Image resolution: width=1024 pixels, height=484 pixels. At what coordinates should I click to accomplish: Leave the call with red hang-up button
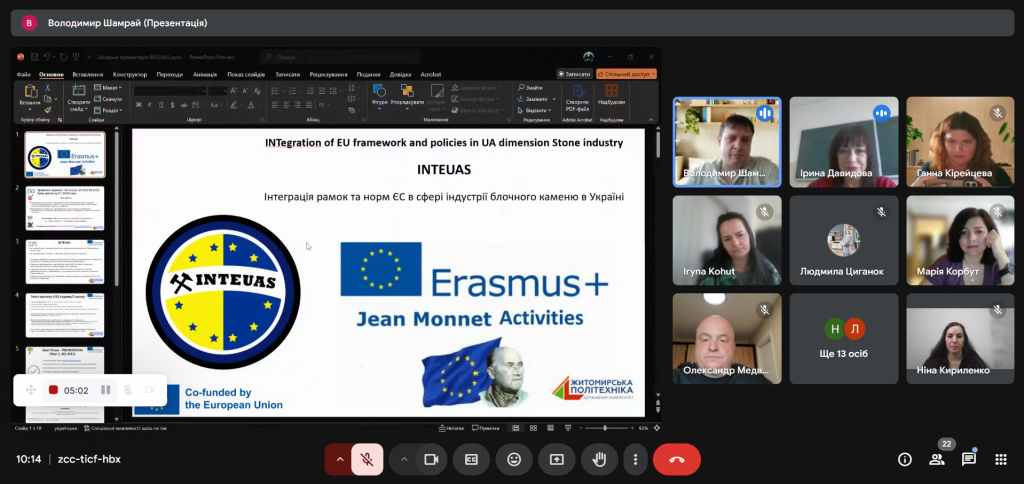pyautogui.click(x=677, y=460)
